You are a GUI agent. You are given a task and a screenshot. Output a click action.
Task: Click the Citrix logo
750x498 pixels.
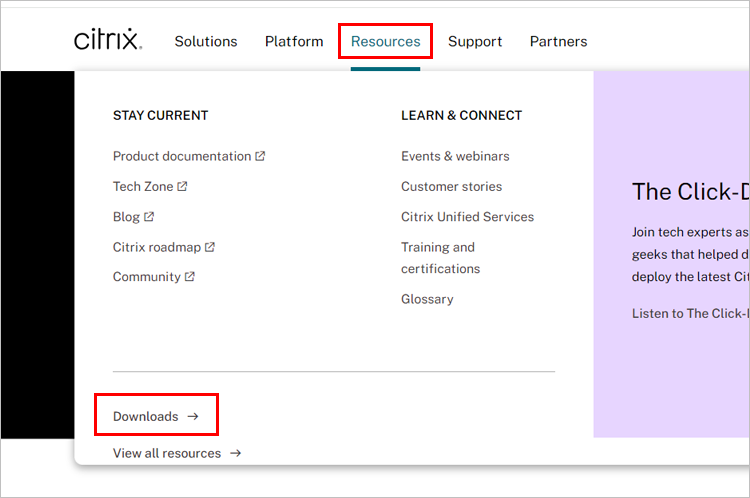click(108, 41)
